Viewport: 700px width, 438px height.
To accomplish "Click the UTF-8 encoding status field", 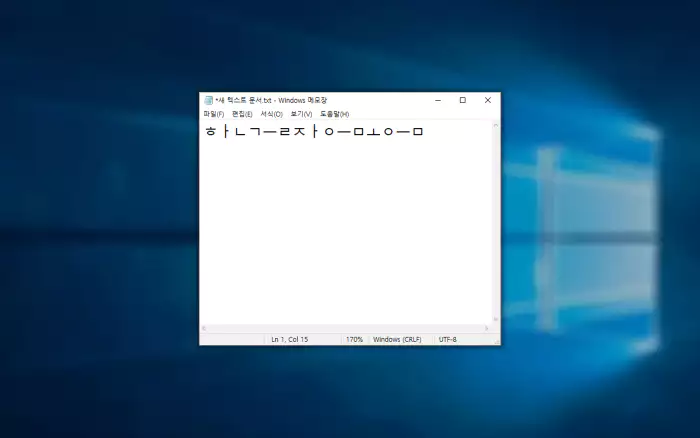I will [448, 340].
